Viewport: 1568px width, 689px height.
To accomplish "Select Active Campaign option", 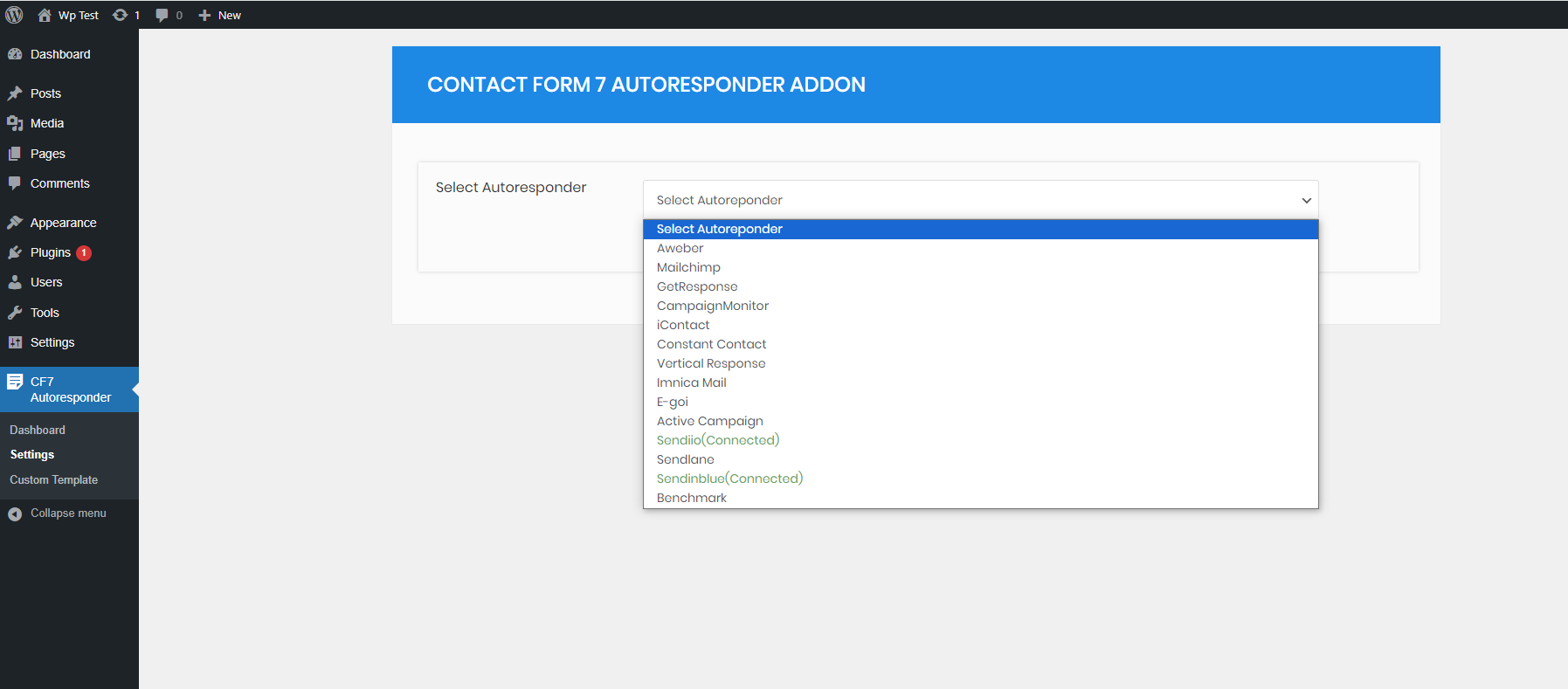I will coord(980,421).
